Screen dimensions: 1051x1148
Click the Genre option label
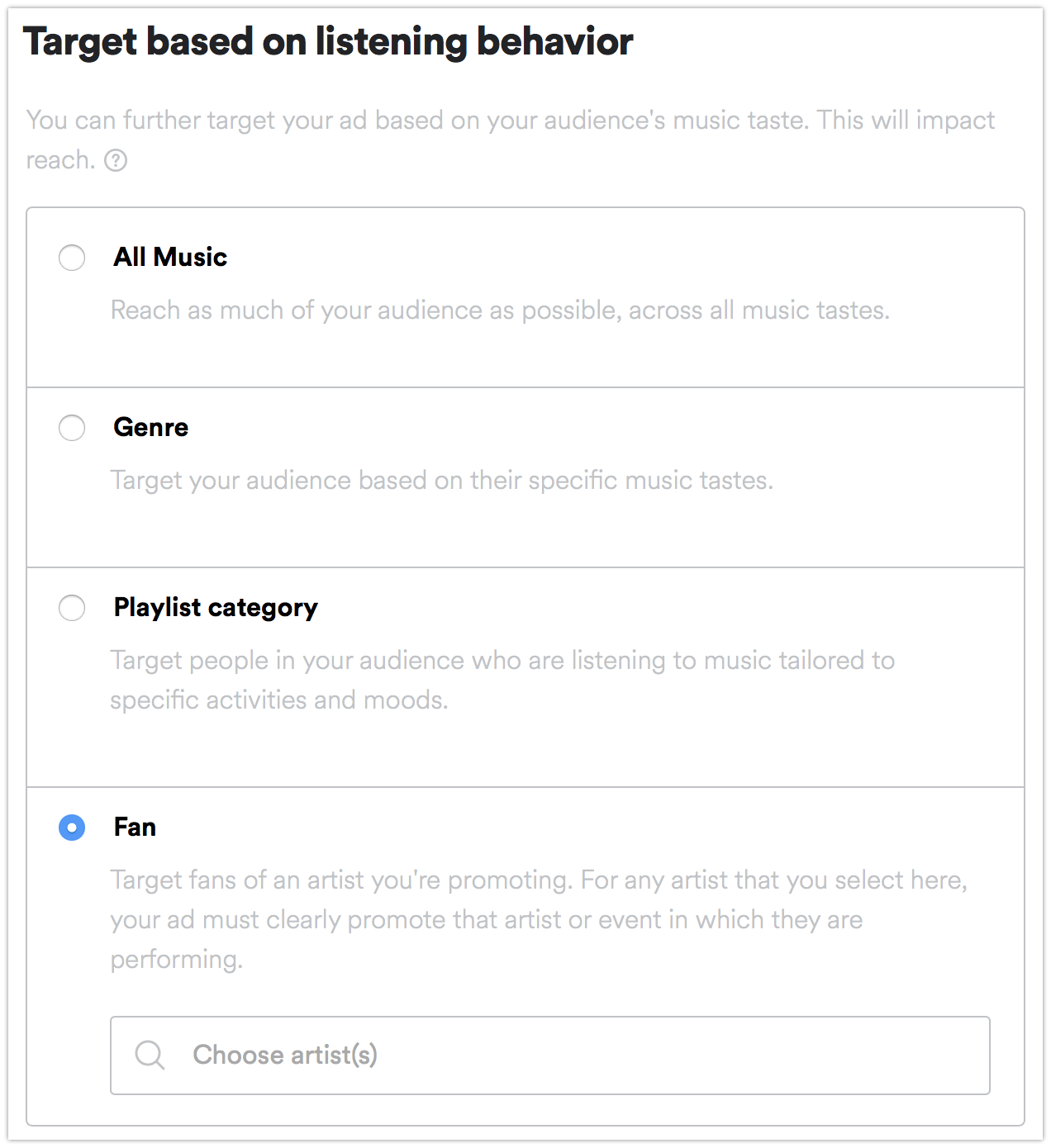pos(150,428)
